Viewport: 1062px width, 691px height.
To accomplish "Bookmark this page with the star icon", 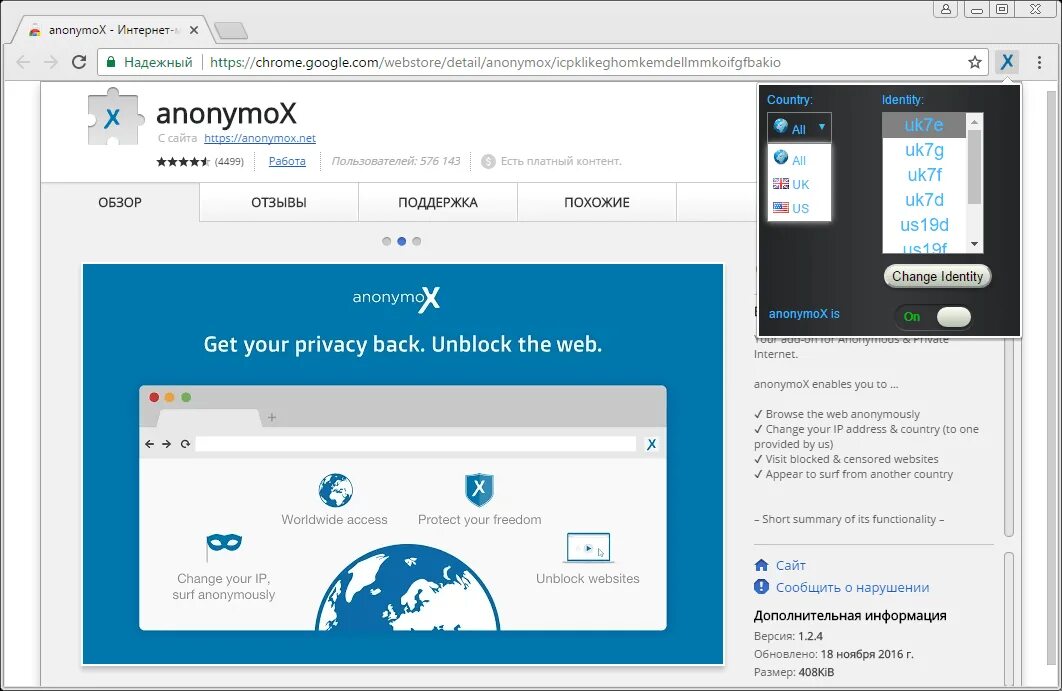I will [x=975, y=62].
